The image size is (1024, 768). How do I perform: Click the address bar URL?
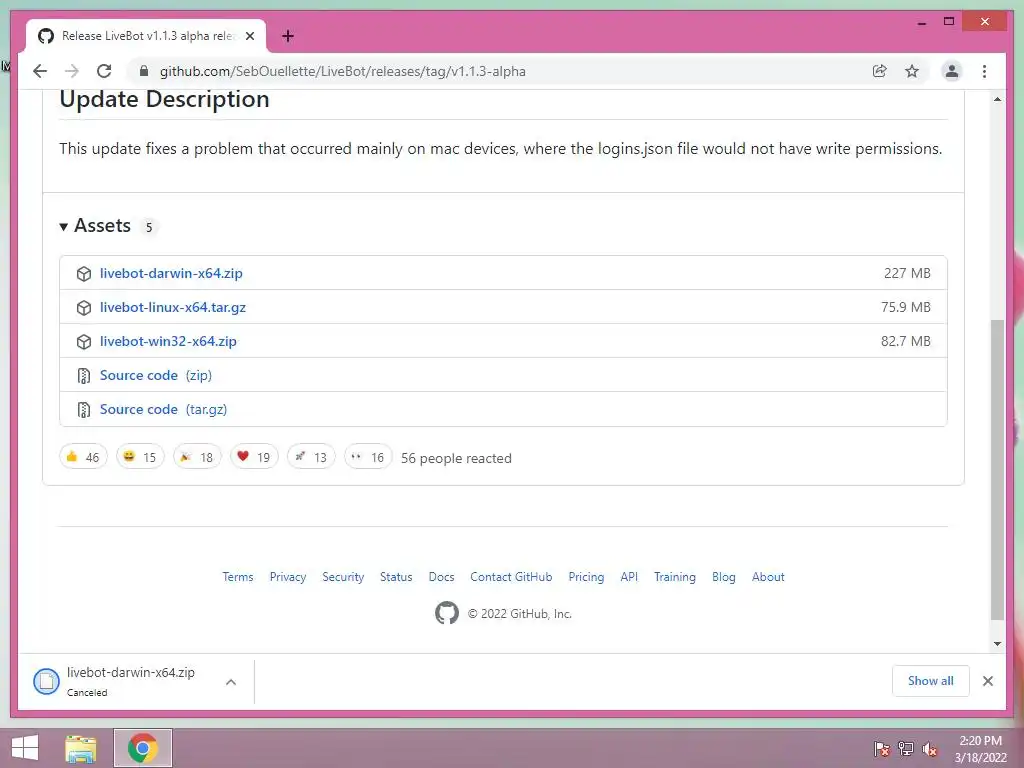[x=342, y=71]
